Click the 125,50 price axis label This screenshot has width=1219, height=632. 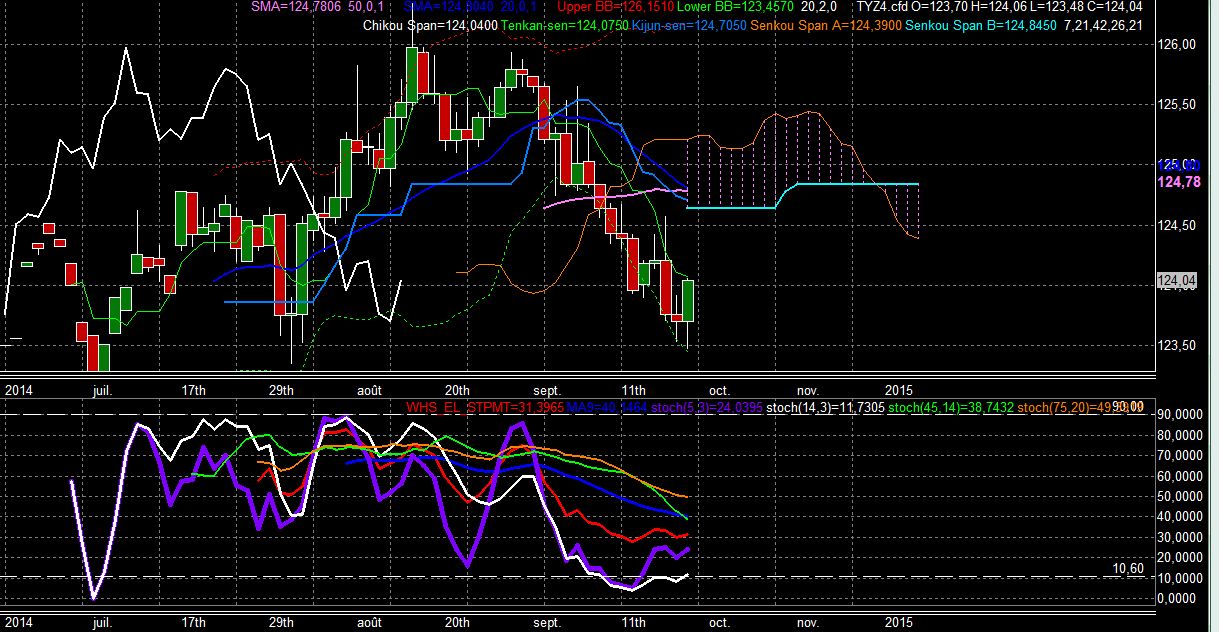[1176, 104]
